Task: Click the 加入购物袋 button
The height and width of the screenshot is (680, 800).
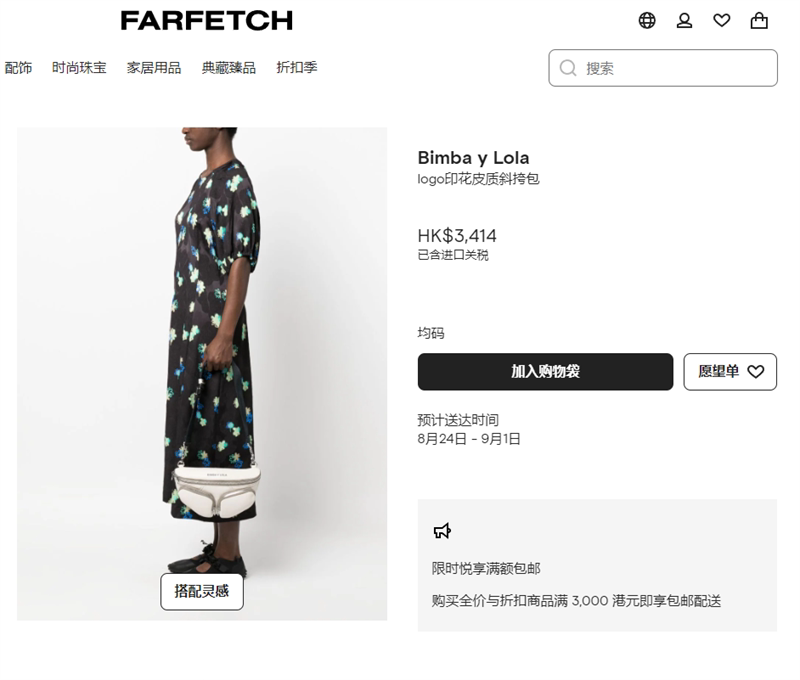Action: (545, 371)
